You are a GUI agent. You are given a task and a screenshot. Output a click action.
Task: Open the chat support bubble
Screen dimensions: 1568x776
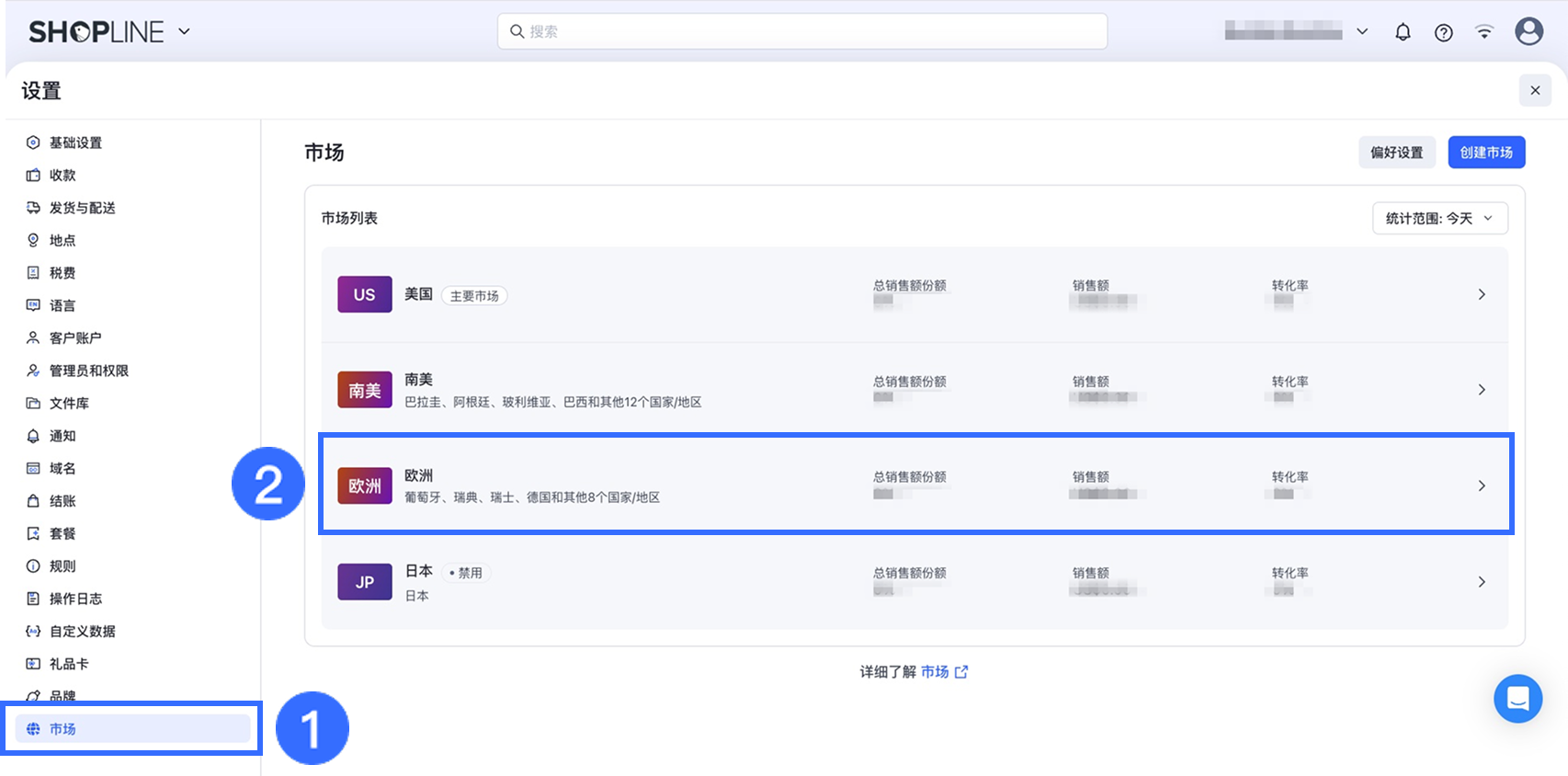coord(1517,699)
